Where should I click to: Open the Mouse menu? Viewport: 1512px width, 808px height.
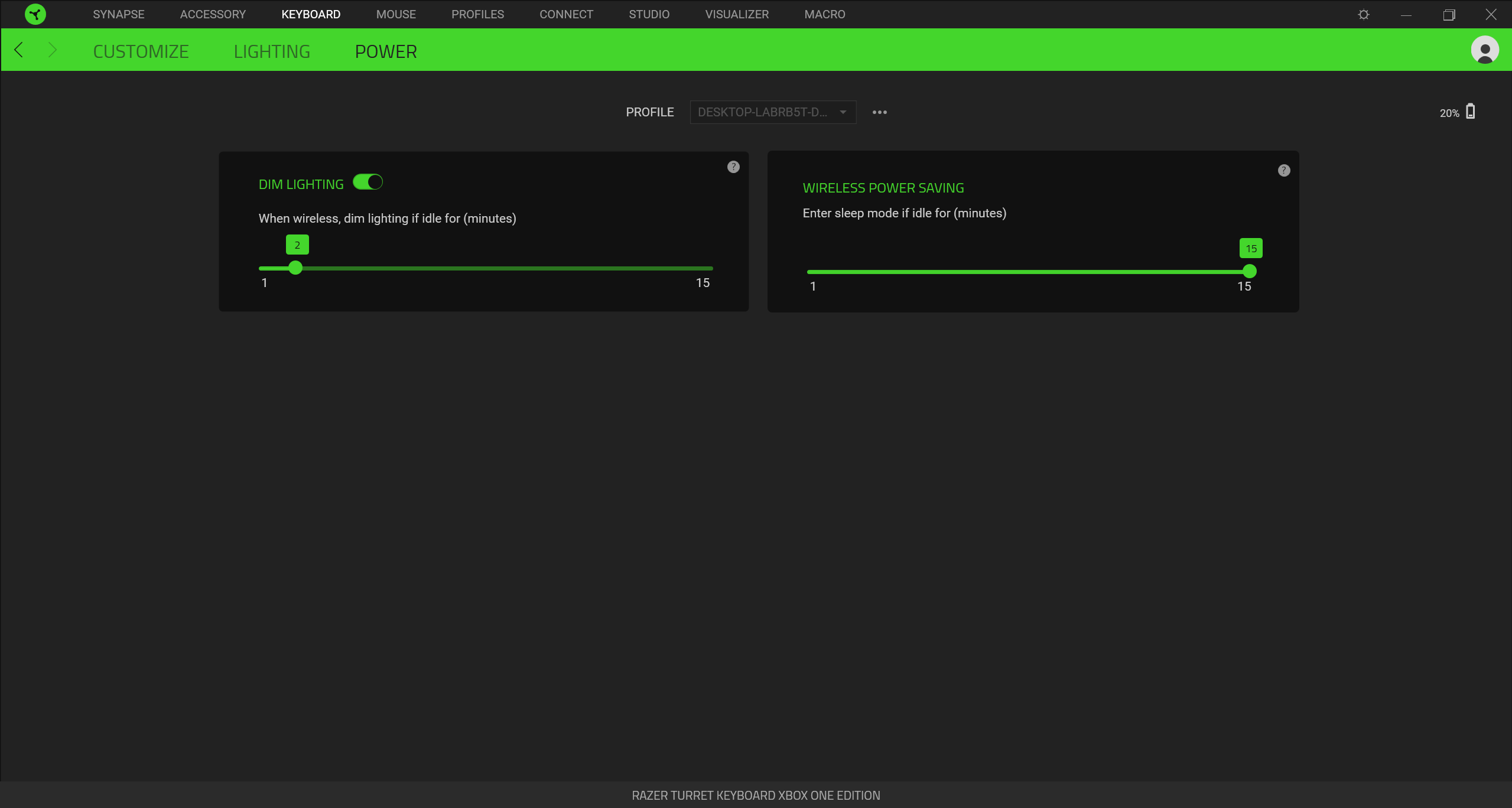pos(396,14)
